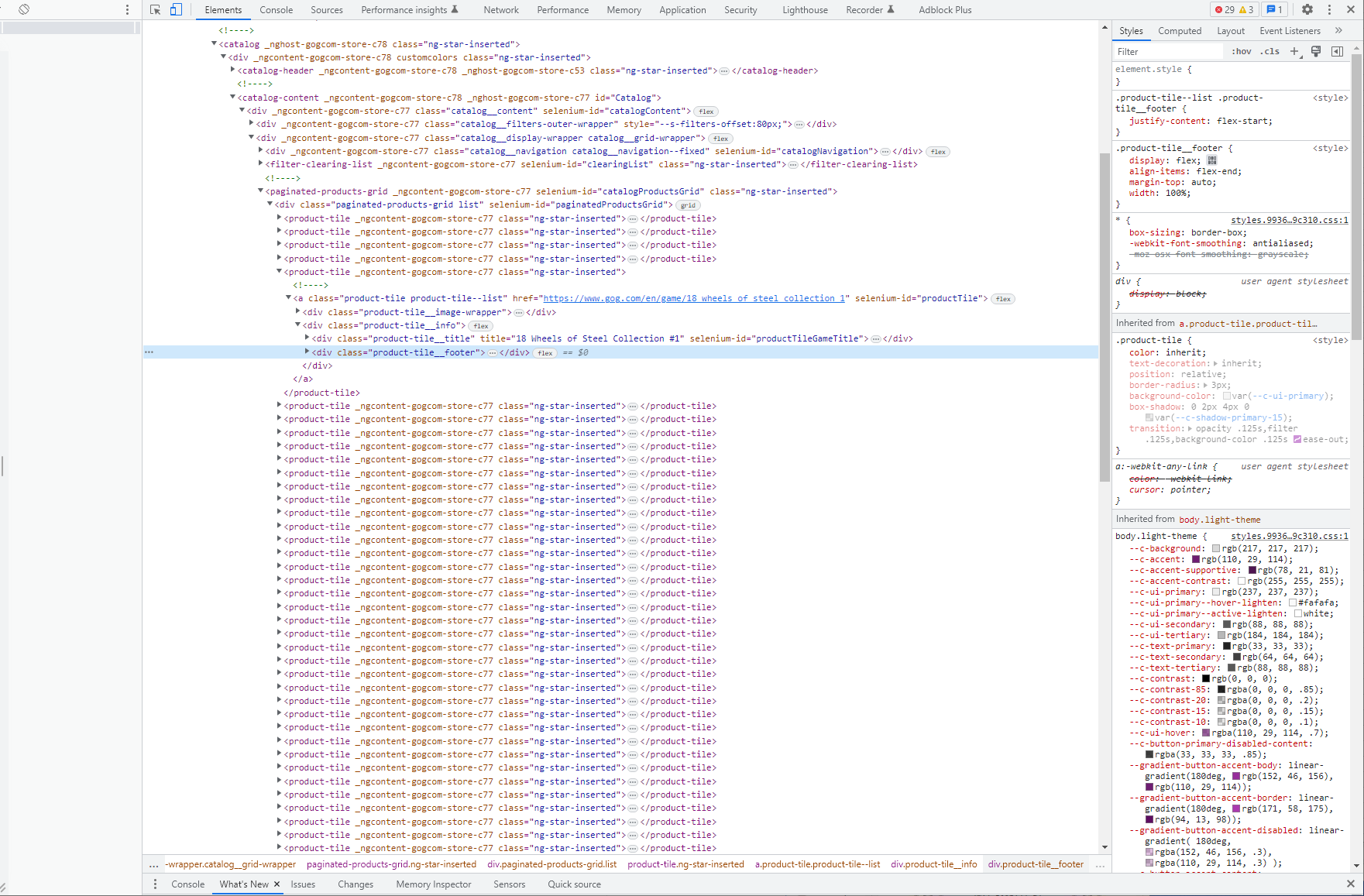Open the rotate screen icon at top-left
Screen dimensions: 1364x896
click(24, 9)
